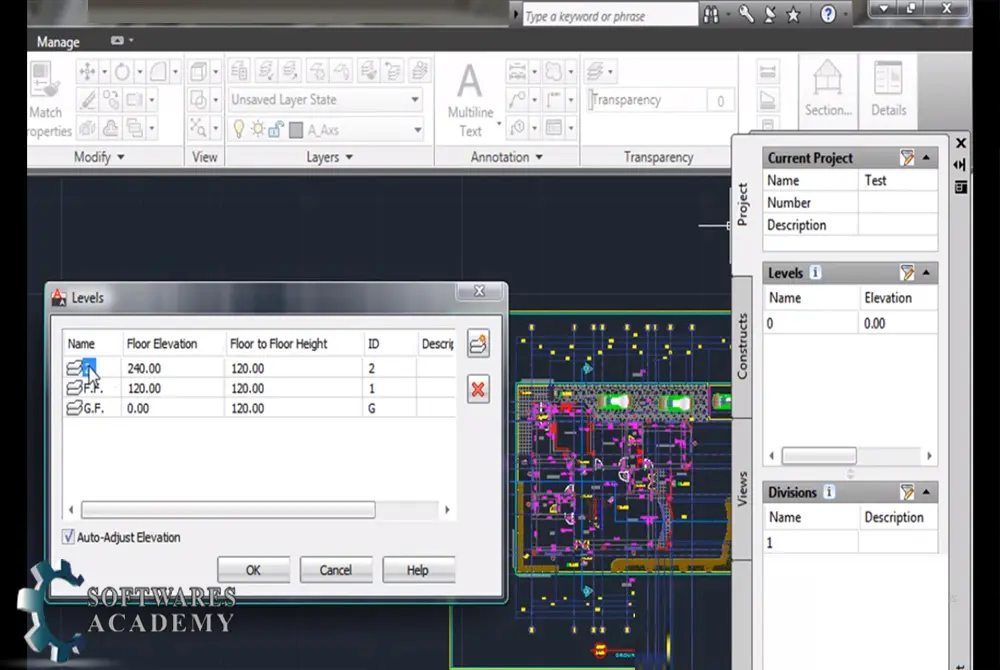Click the Transparency value field
1000x670 pixels.
(x=720, y=101)
